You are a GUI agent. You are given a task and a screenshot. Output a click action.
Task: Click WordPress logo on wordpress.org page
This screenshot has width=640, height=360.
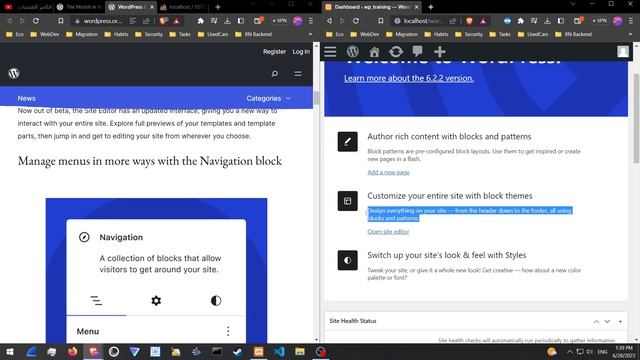pos(14,73)
